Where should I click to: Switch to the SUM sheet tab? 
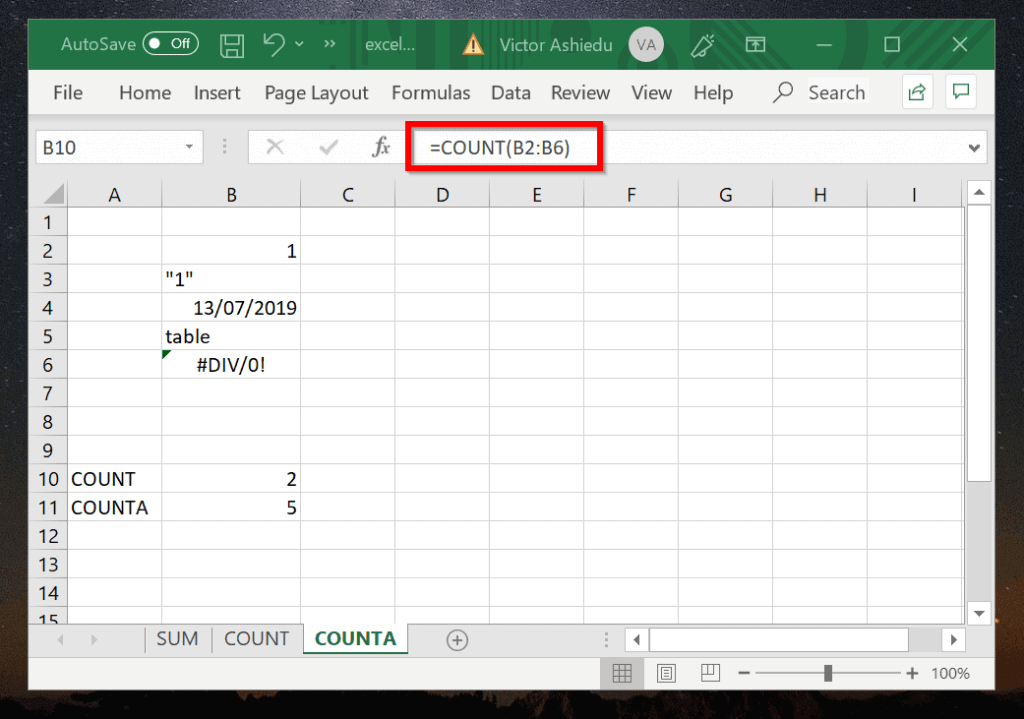(177, 639)
